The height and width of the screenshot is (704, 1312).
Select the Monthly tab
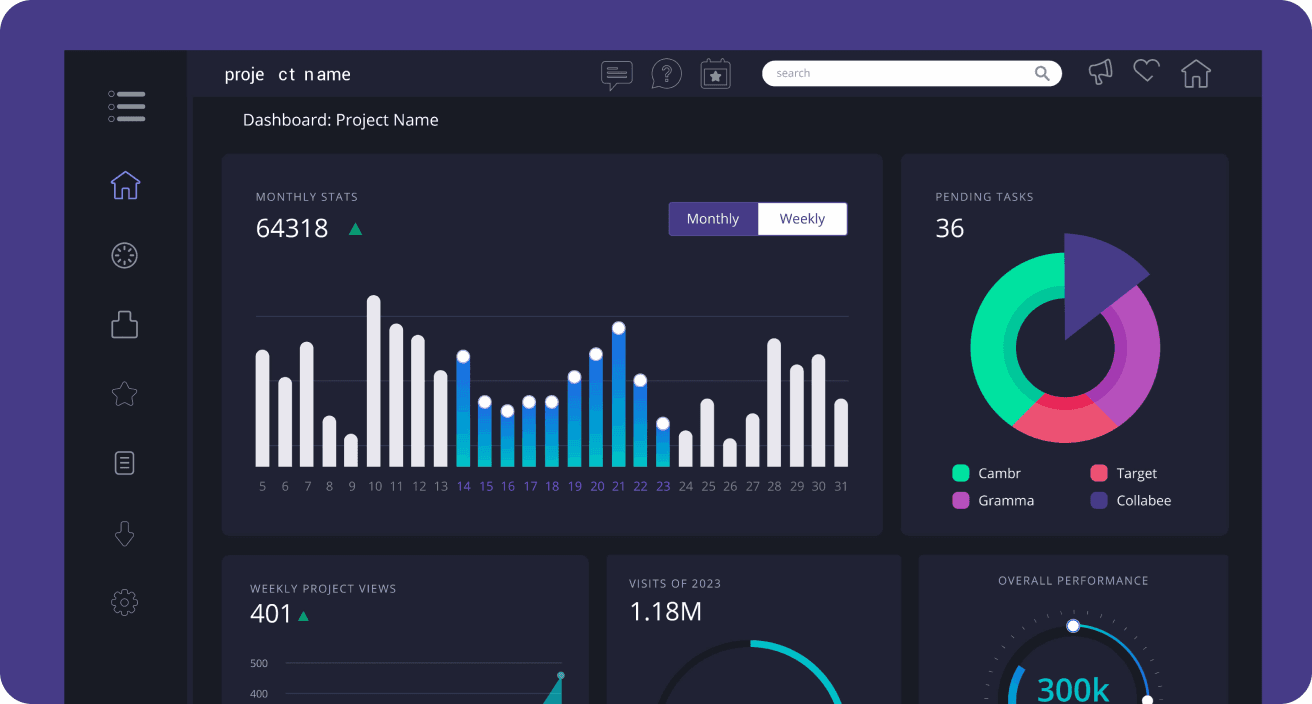click(x=713, y=218)
